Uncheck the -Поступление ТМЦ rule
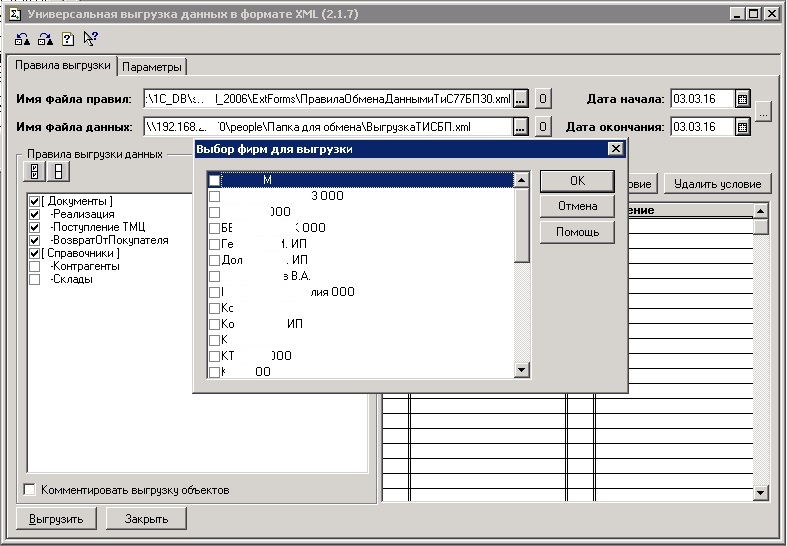This screenshot has width=787, height=546. [x=35, y=228]
